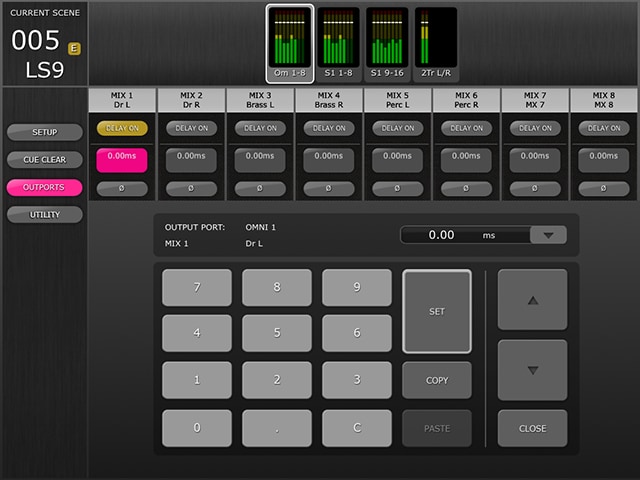Enable DELAY ON for MIX 3 Brass L
Image resolution: width=640 pixels, height=480 pixels.
(260, 128)
